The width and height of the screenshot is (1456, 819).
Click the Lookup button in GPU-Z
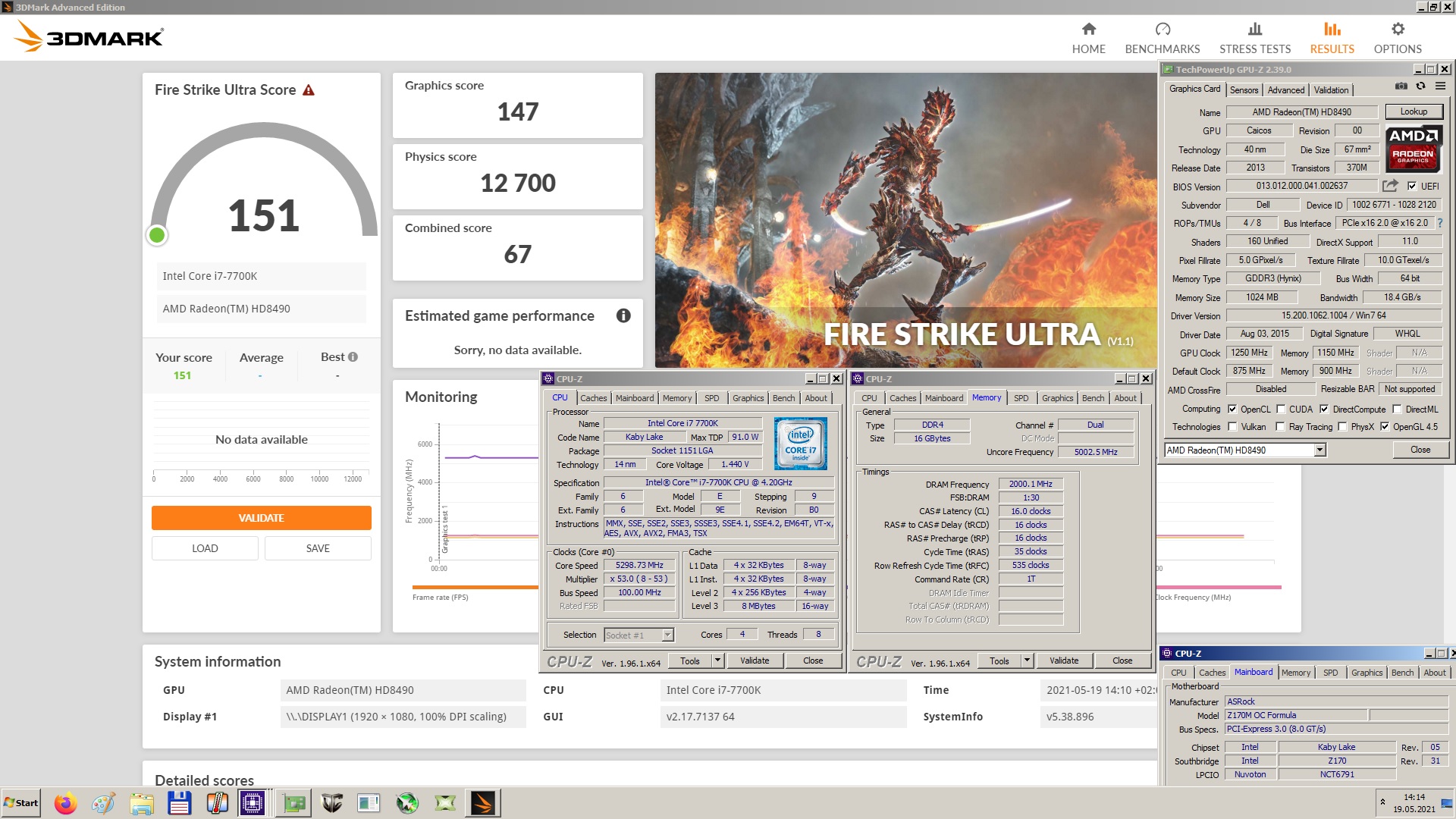point(1414,111)
